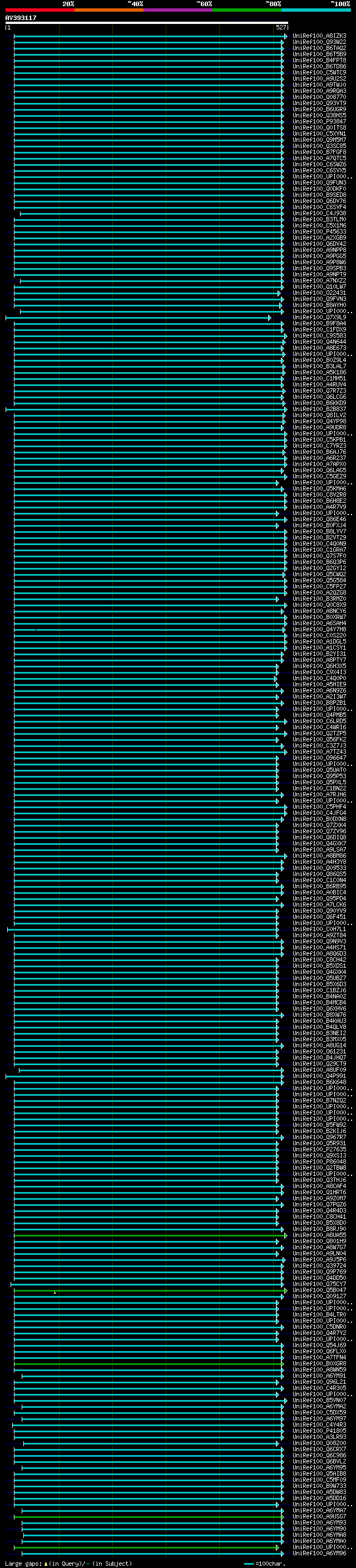Viewport: 356px width, 1568px height.
Task: Select the UniRef100_P86048 label
Action: click(319, 1161)
